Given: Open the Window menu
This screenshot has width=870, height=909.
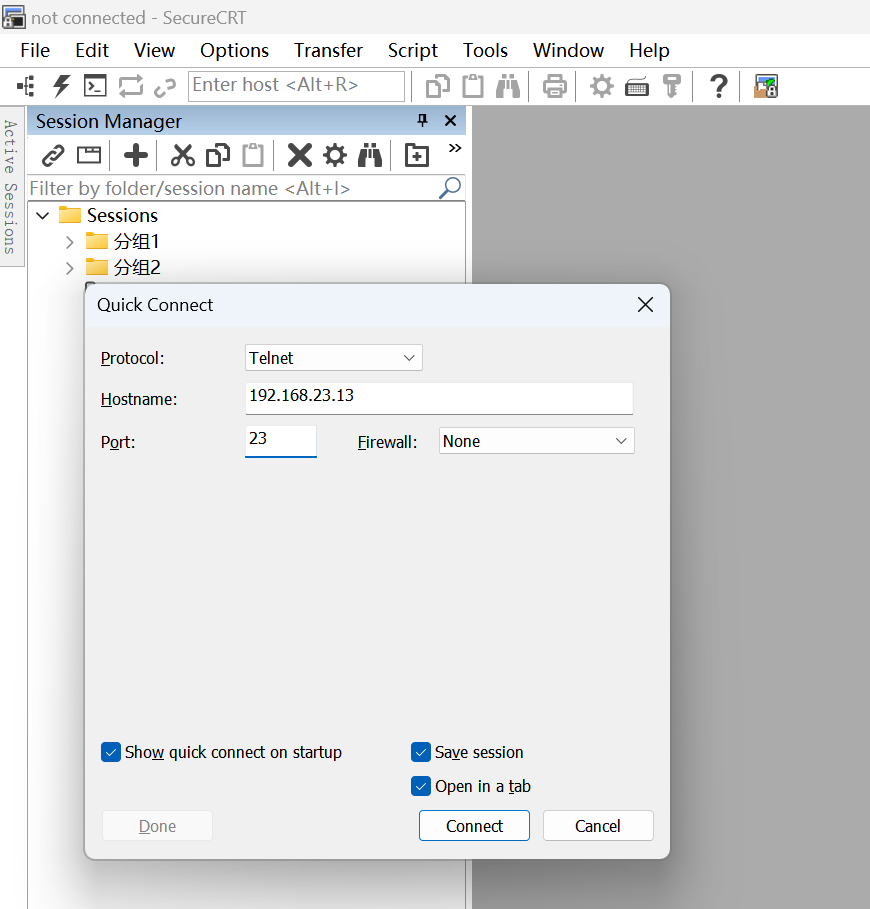Looking at the screenshot, I should coord(569,50).
